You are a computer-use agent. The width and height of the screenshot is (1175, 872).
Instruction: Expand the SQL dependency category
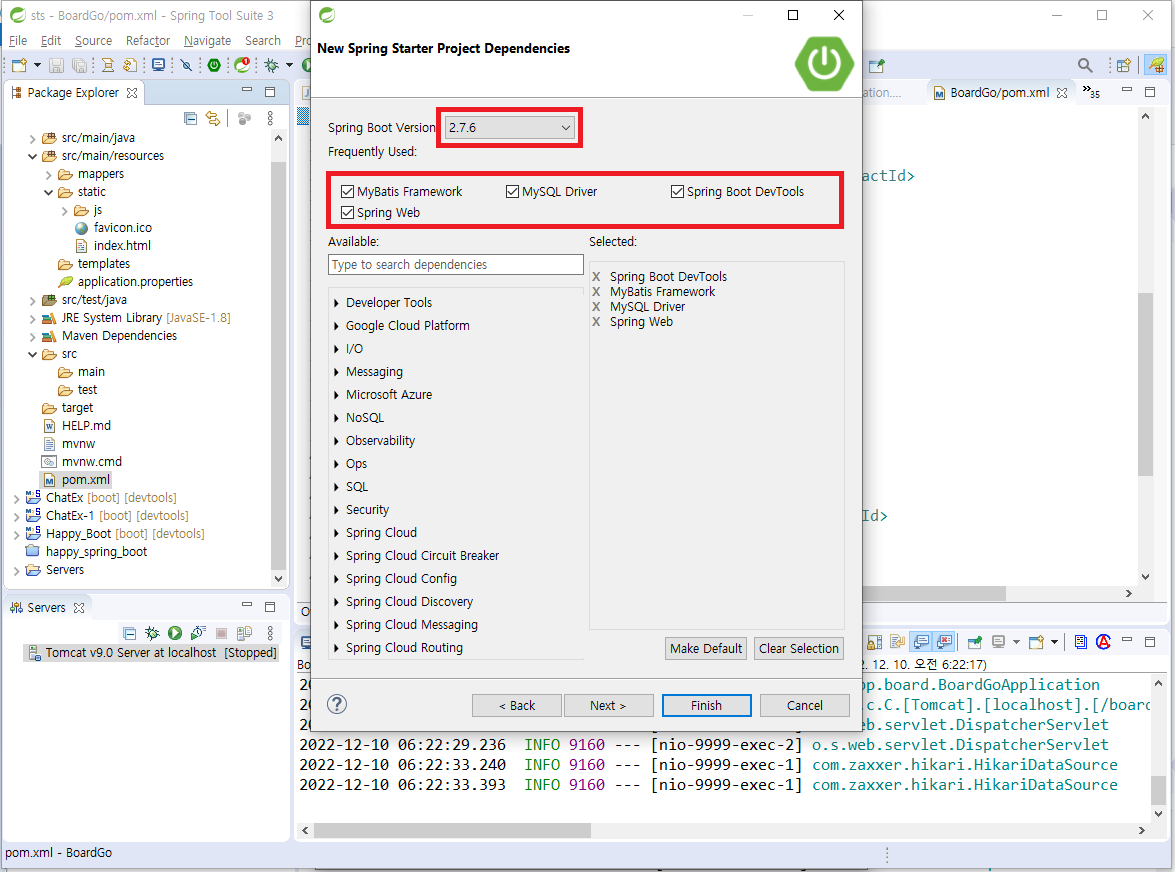pyautogui.click(x=336, y=487)
